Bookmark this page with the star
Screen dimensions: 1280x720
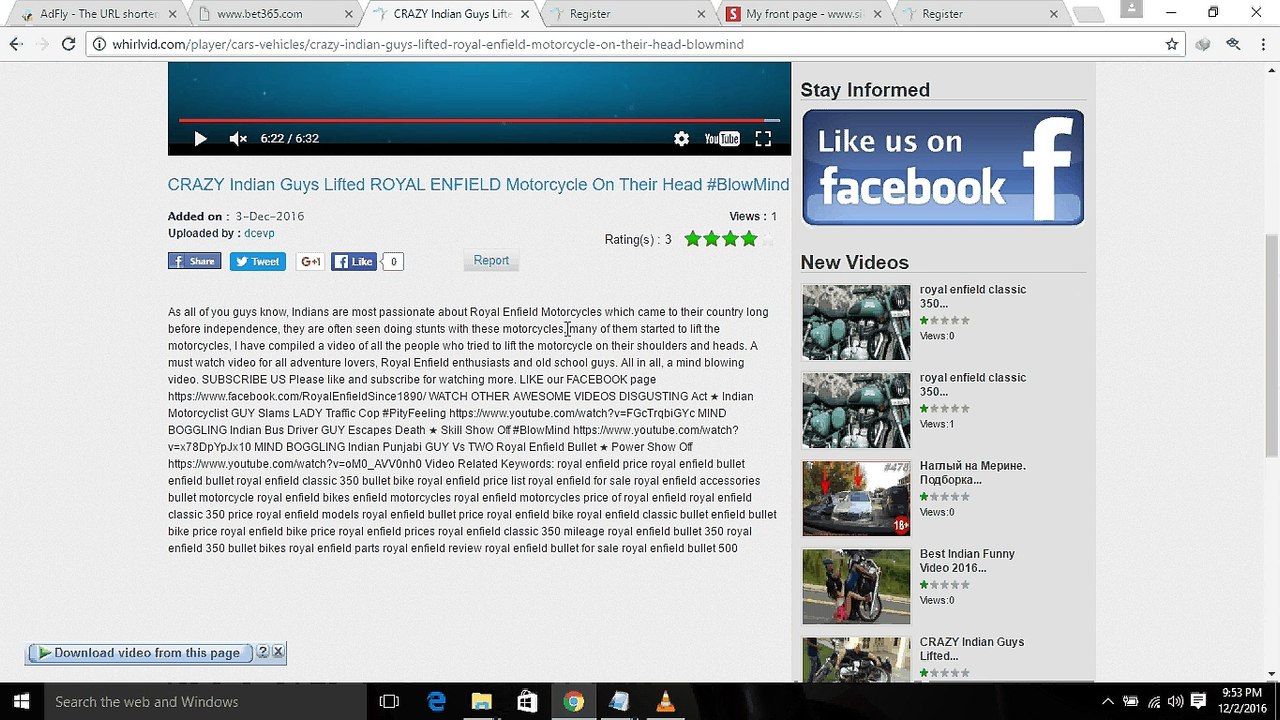click(x=1172, y=44)
